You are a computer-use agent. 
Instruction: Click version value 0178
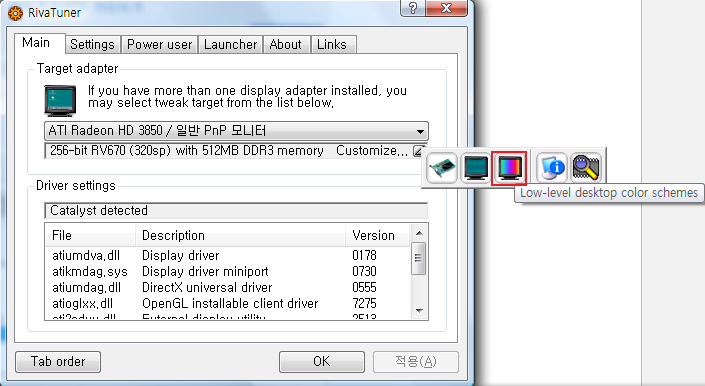tap(364, 255)
